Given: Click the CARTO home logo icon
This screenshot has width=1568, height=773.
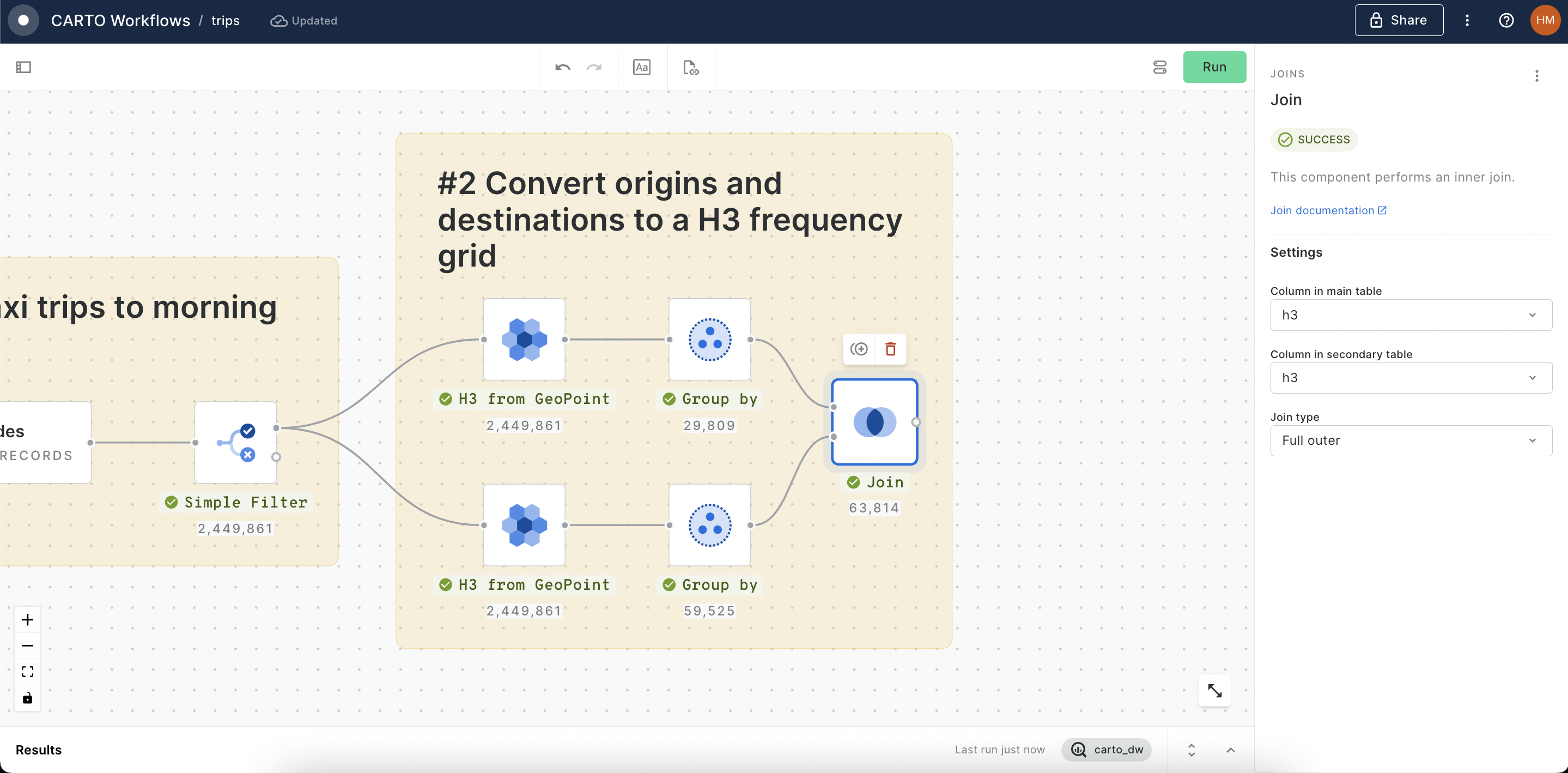Looking at the screenshot, I should [24, 20].
